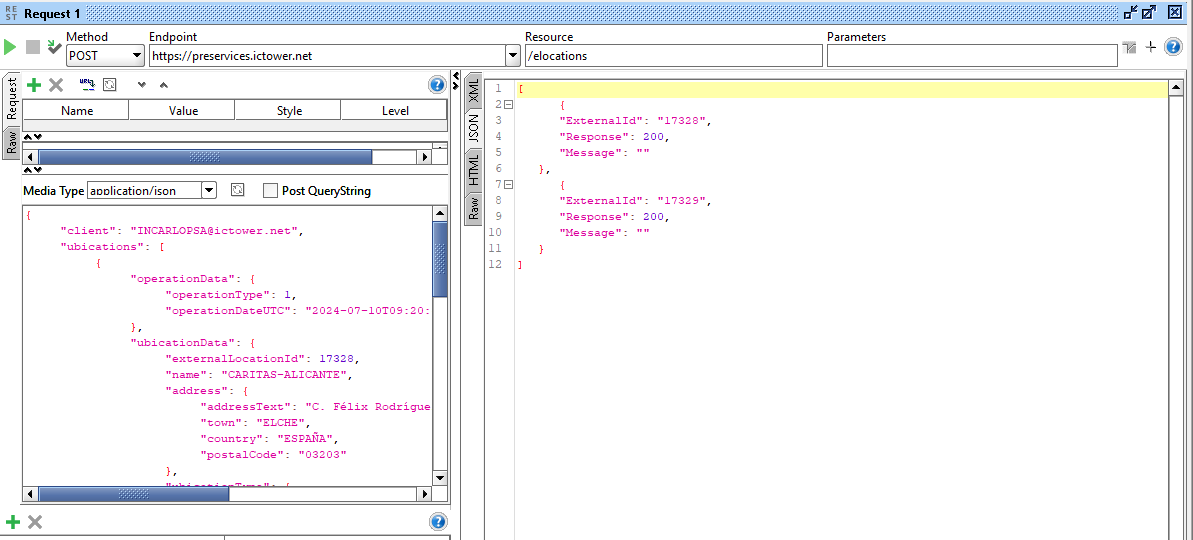Switch to the response-side Raw tab
This screenshot has width=1193, height=540.
[x=474, y=208]
